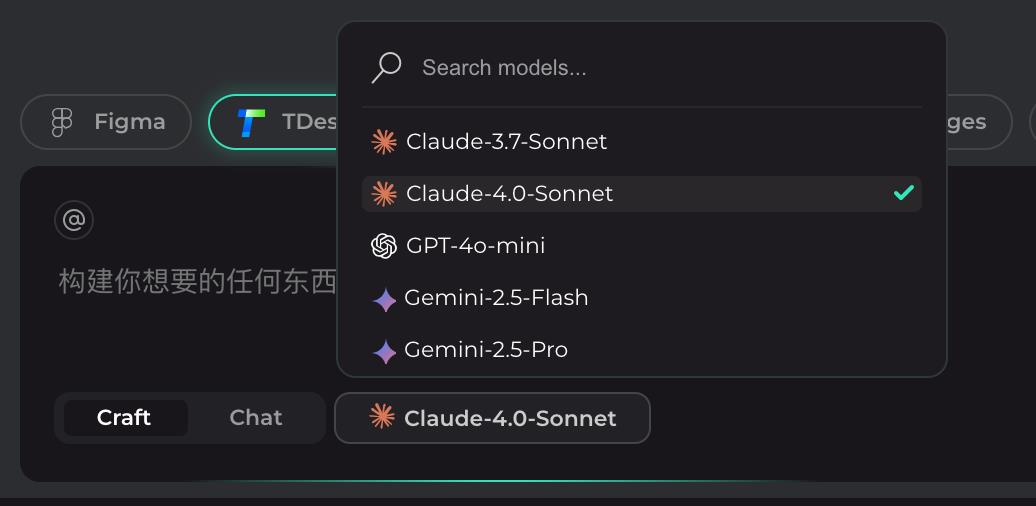Select Gemini-2.5-Flash from the list
The image size is (1036, 506).
point(642,299)
